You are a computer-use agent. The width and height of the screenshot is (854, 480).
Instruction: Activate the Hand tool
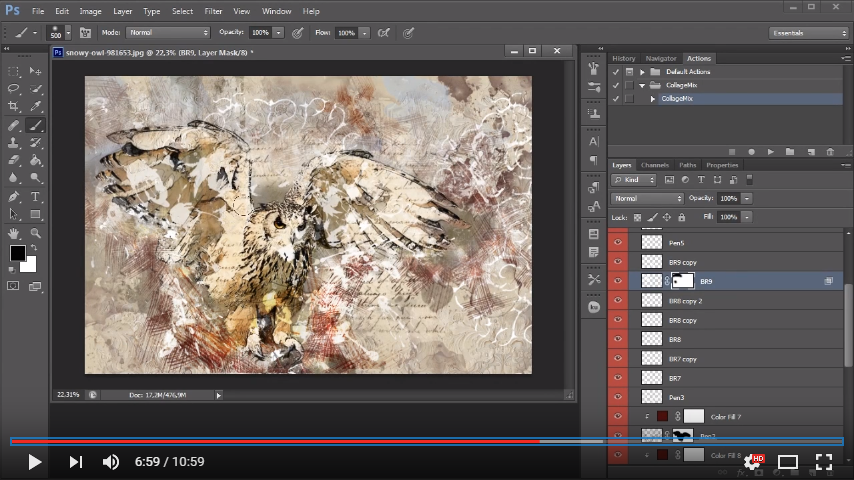[x=14, y=232]
